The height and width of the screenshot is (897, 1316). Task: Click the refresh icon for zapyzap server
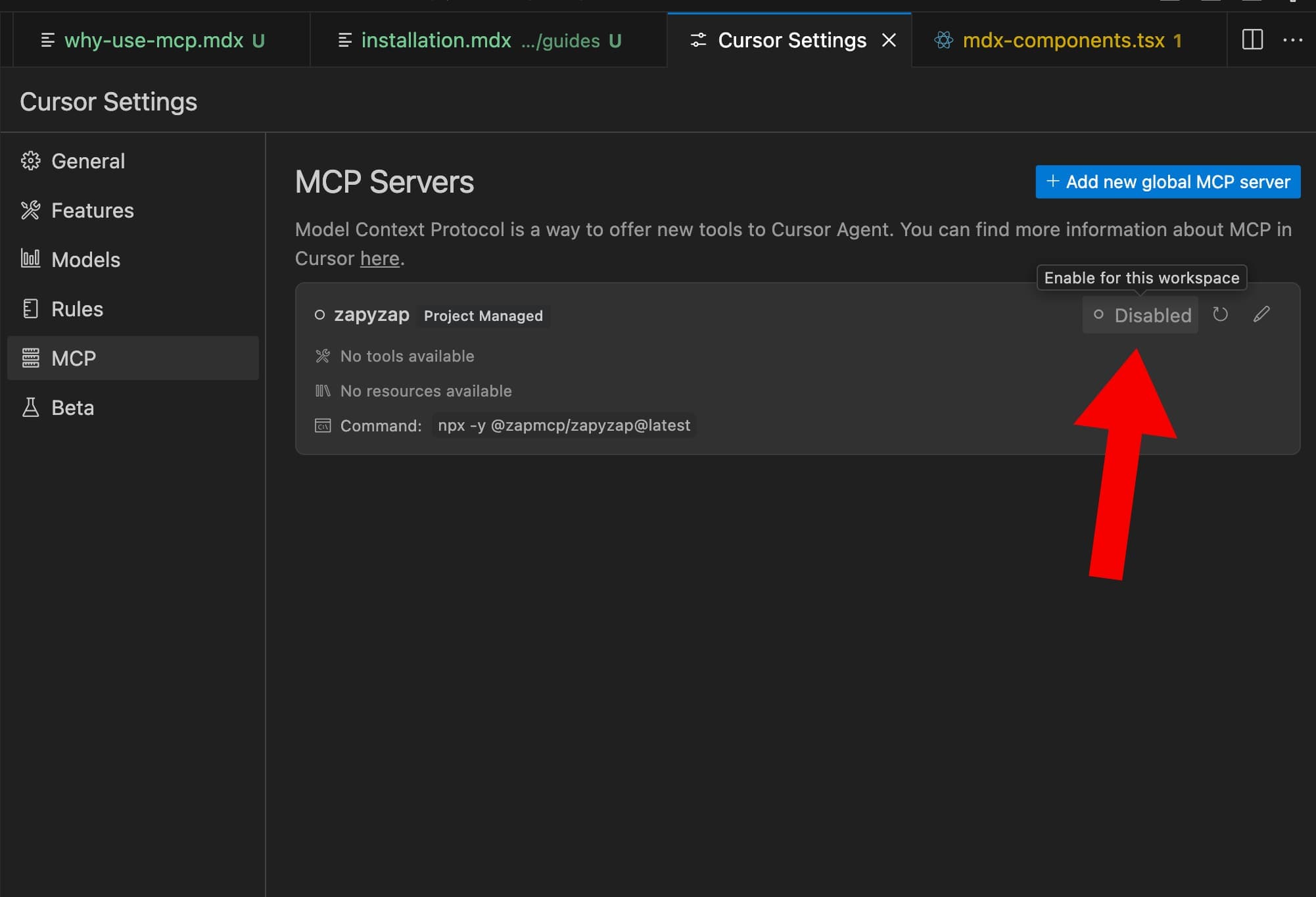point(1220,315)
